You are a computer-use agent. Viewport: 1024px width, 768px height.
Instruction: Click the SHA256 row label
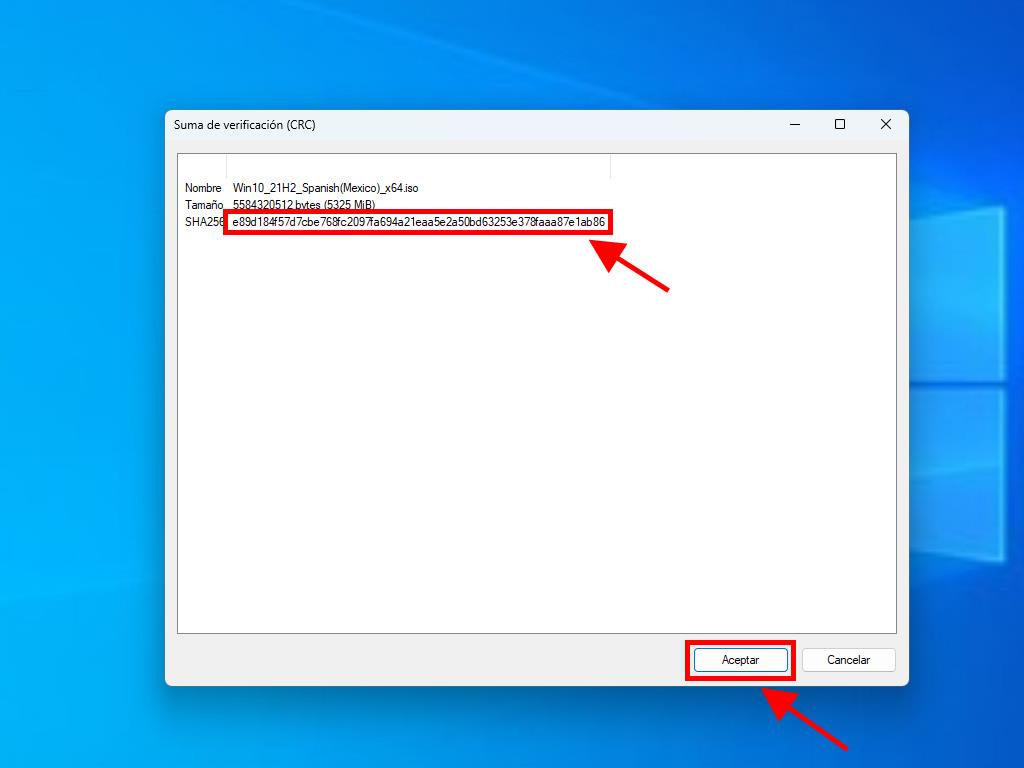click(204, 222)
